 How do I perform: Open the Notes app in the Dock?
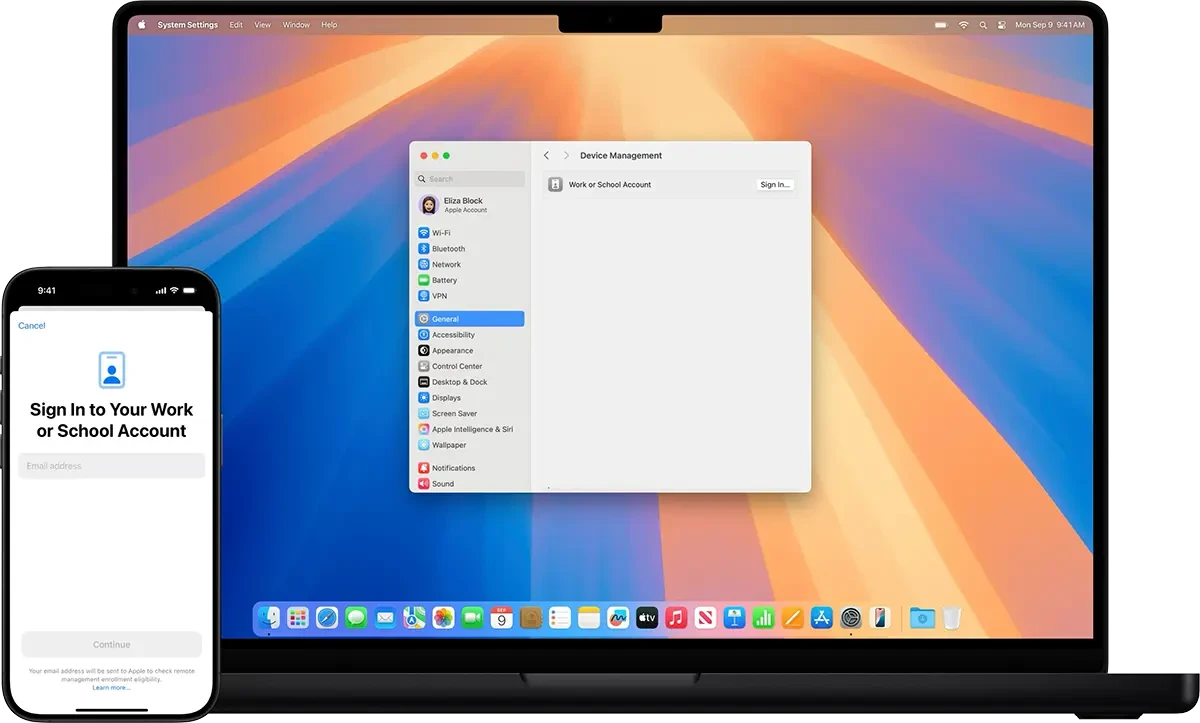pyautogui.click(x=589, y=618)
